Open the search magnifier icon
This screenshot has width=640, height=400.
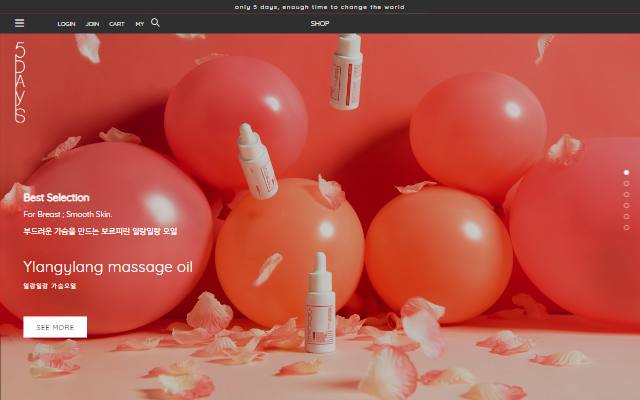pyautogui.click(x=155, y=22)
